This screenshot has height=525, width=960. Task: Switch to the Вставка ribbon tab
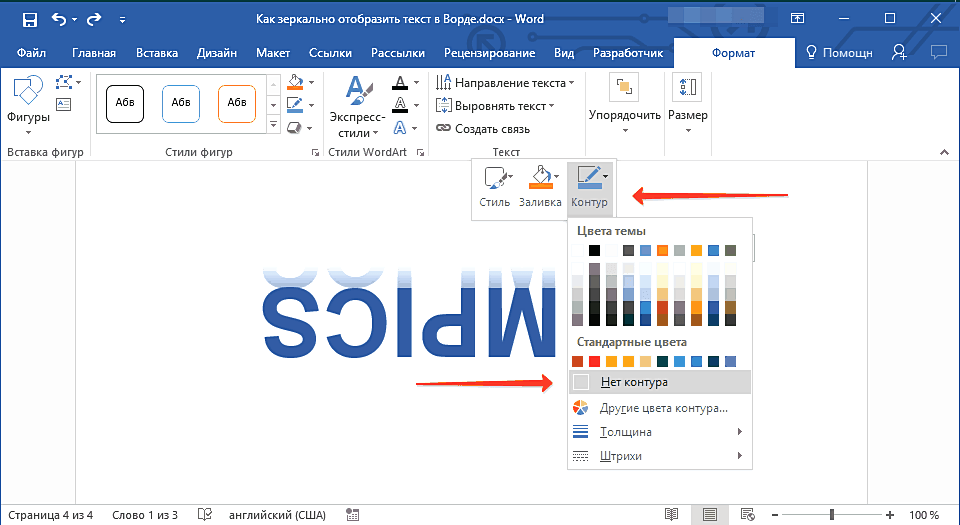(156, 53)
